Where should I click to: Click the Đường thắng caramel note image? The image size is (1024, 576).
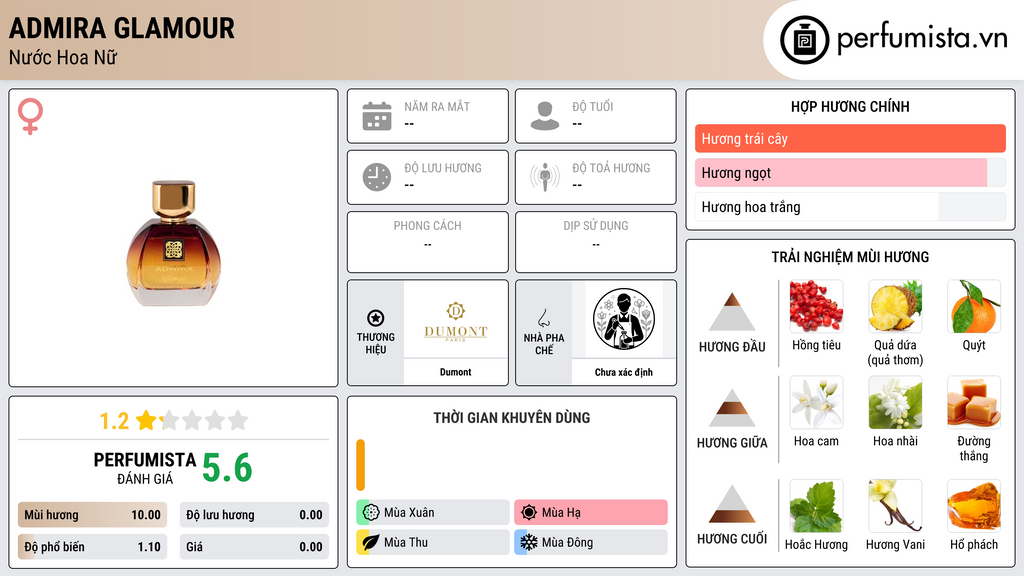point(974,402)
